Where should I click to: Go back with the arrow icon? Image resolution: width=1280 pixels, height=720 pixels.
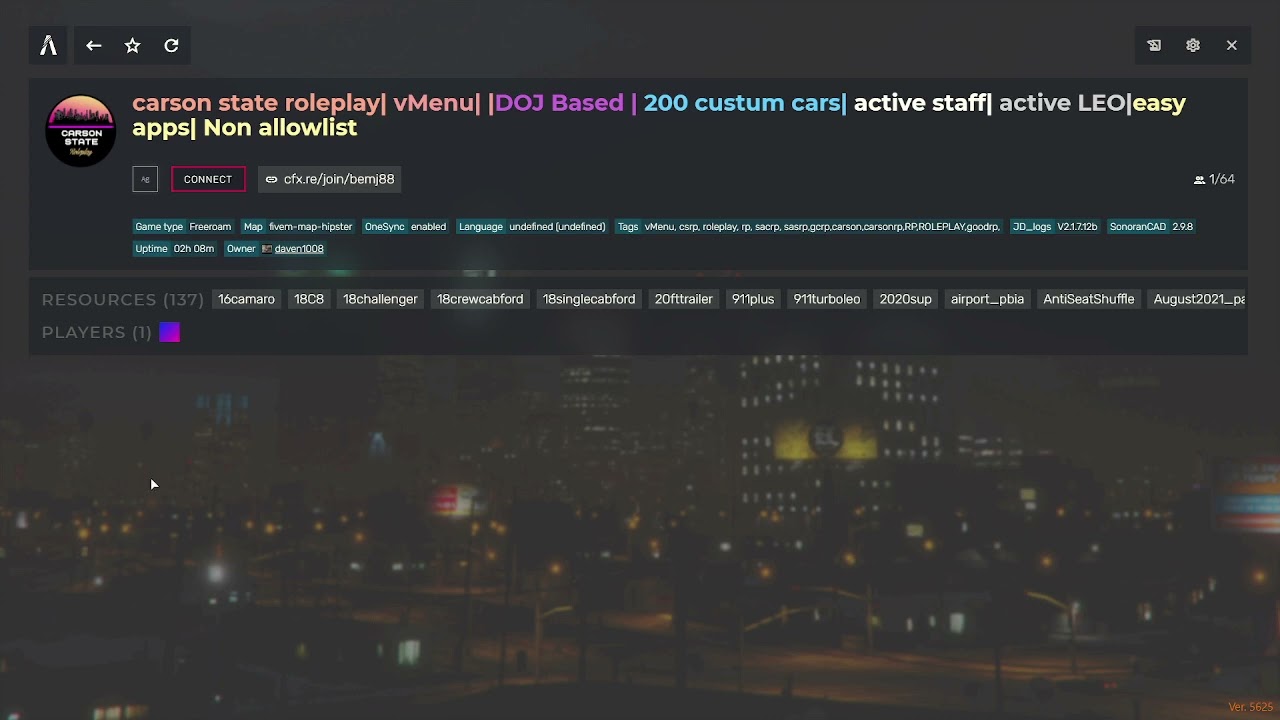click(x=94, y=45)
